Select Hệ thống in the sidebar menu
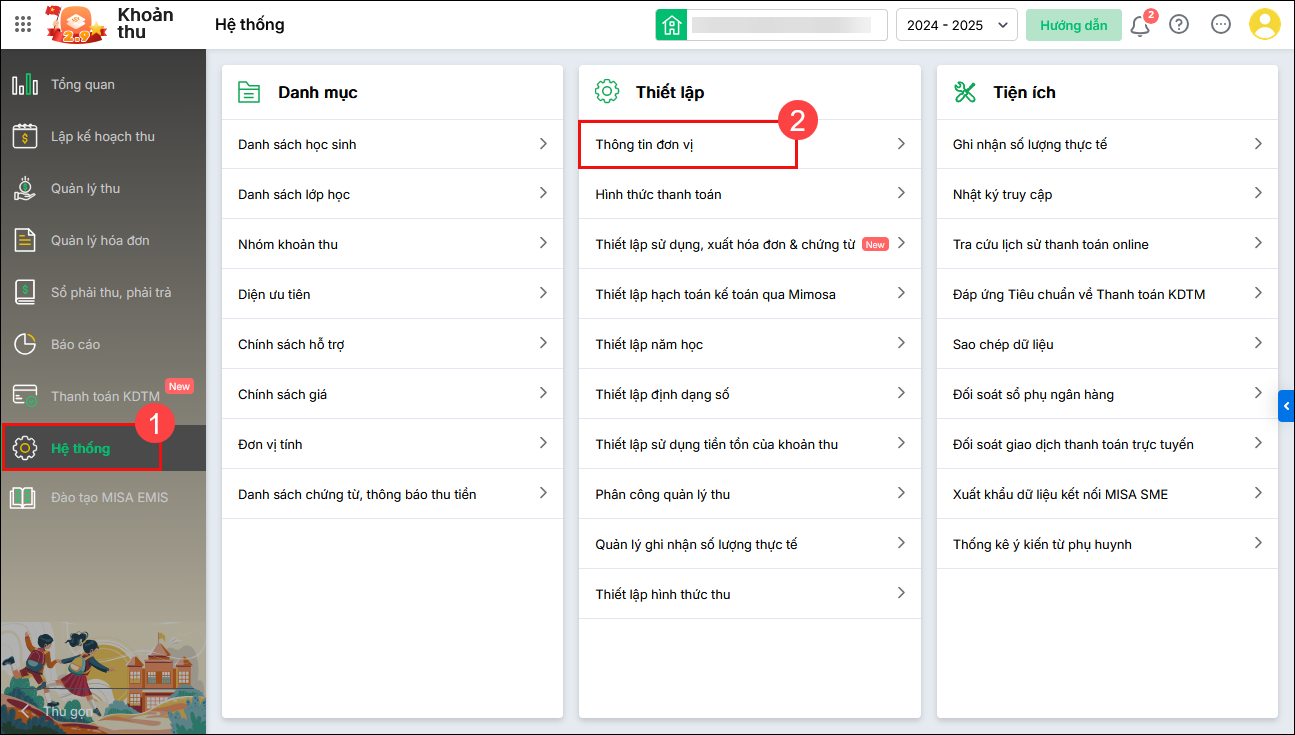This screenshot has width=1295, height=735. click(80, 449)
